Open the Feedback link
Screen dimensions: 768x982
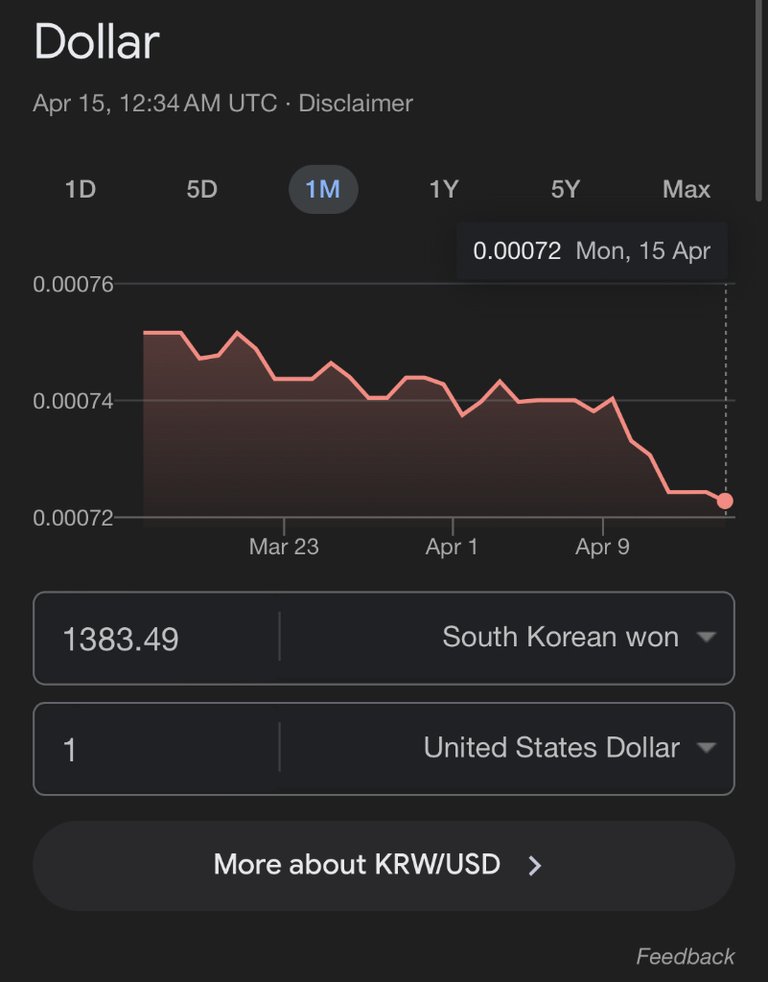685,957
